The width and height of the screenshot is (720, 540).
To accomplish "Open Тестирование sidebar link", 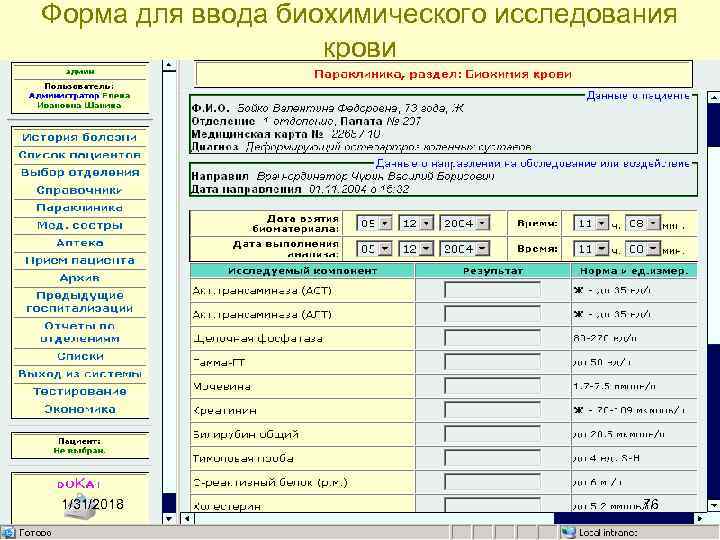I will coord(79,391).
